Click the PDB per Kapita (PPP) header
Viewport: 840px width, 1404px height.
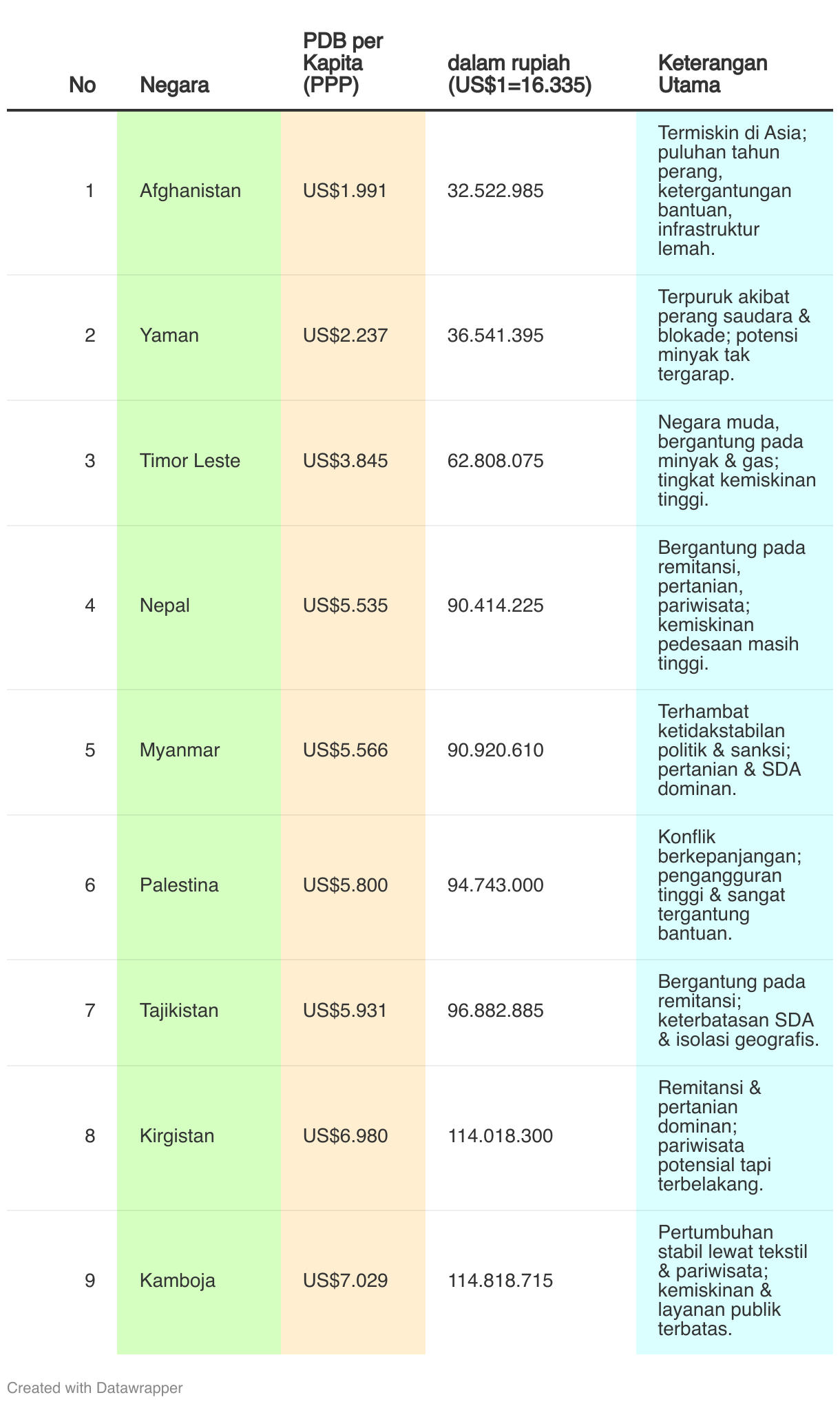[343, 63]
